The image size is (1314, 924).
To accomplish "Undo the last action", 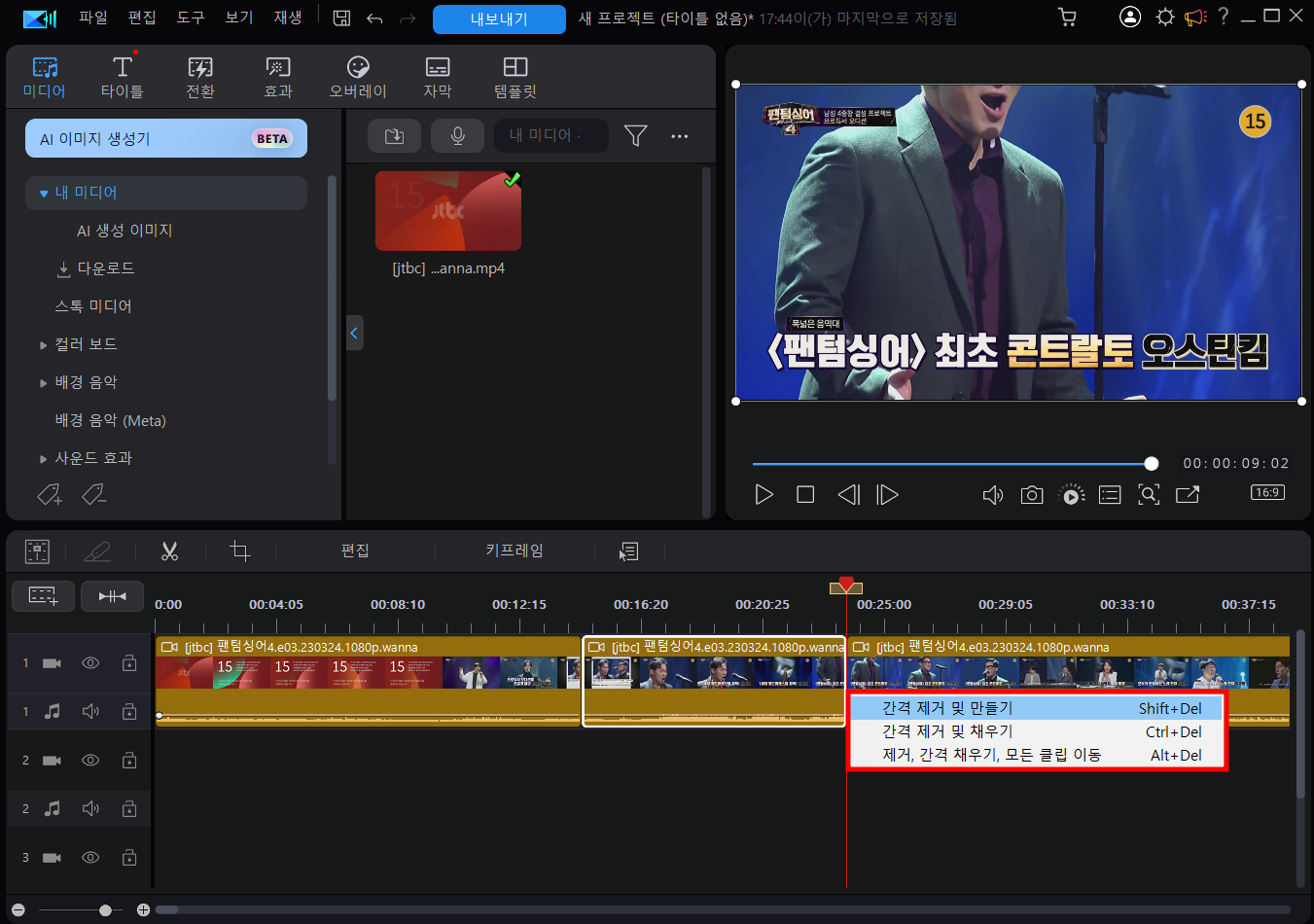I will coord(374,18).
